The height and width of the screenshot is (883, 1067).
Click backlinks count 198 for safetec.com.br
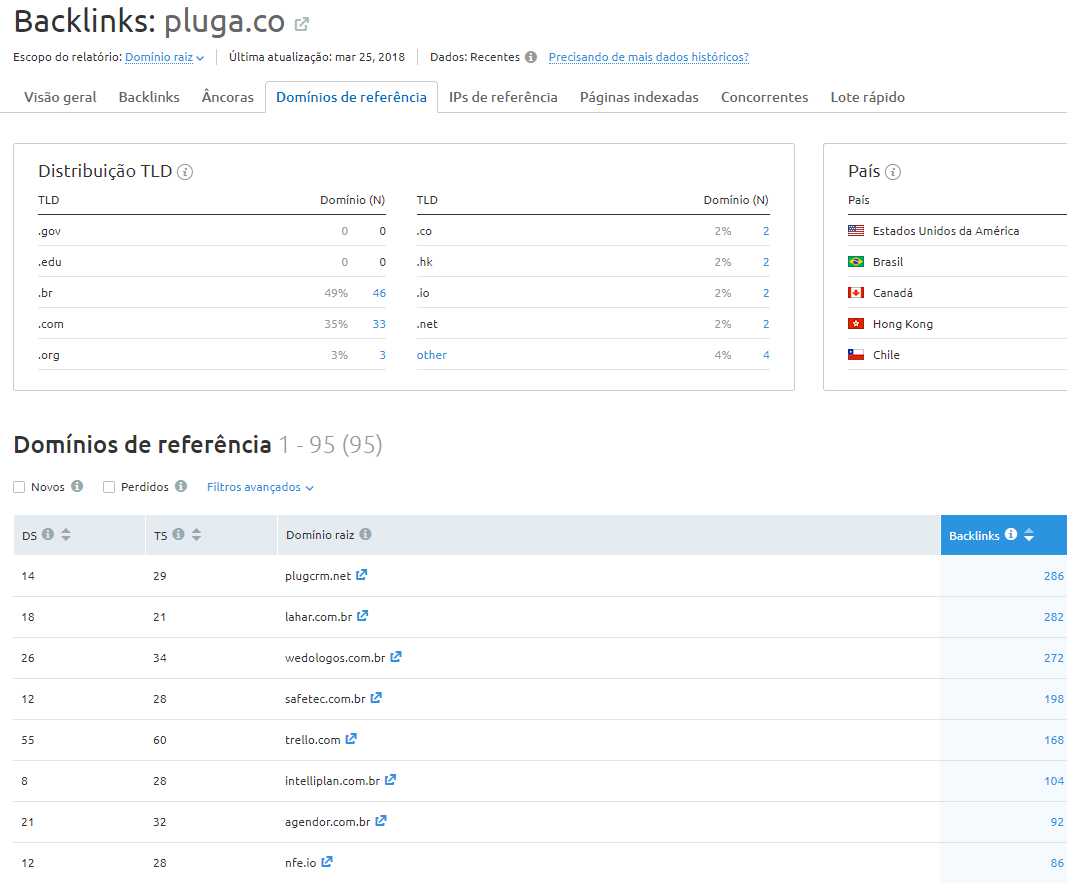tap(1053, 699)
